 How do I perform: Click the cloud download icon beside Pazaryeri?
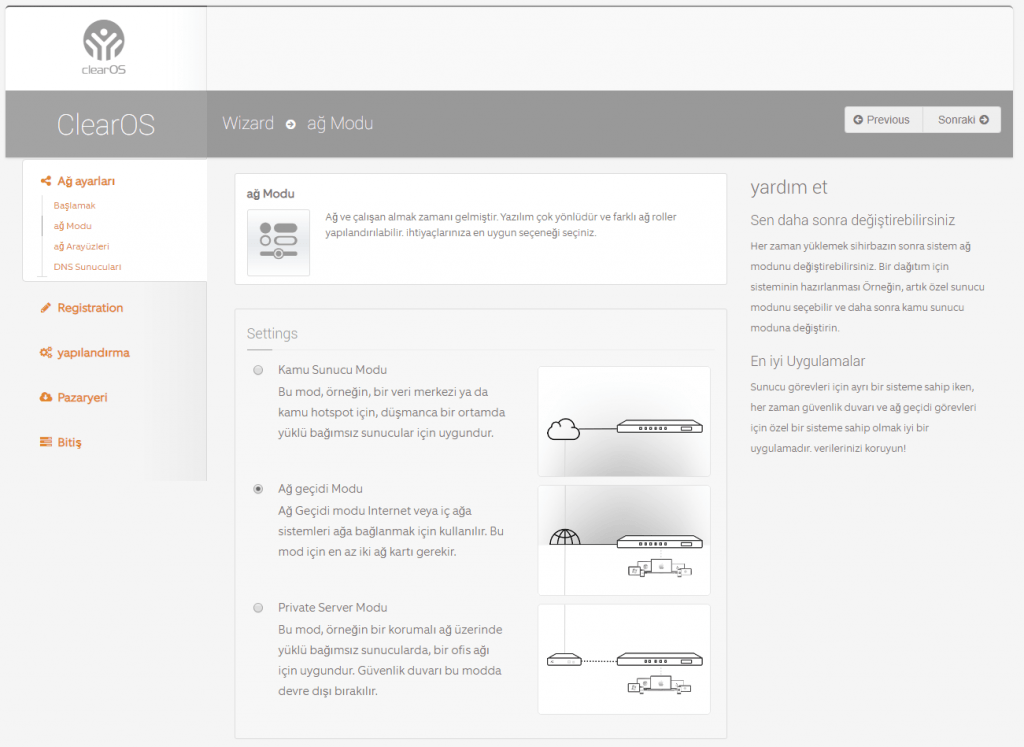coord(46,397)
